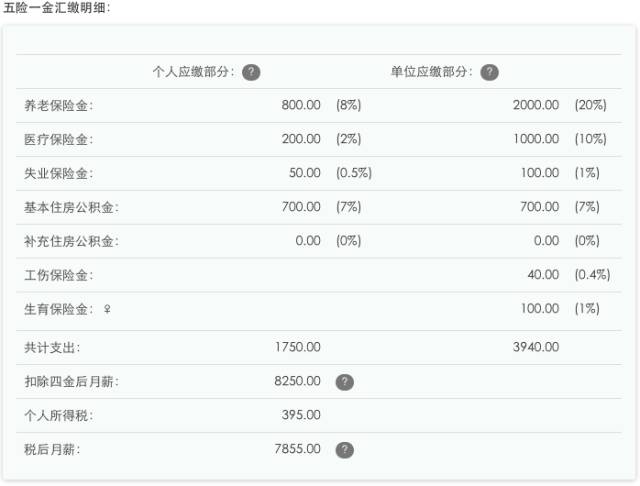The image size is (640, 486).
Task: Open help icon next to 税后月薪 value
Action: tap(344, 450)
